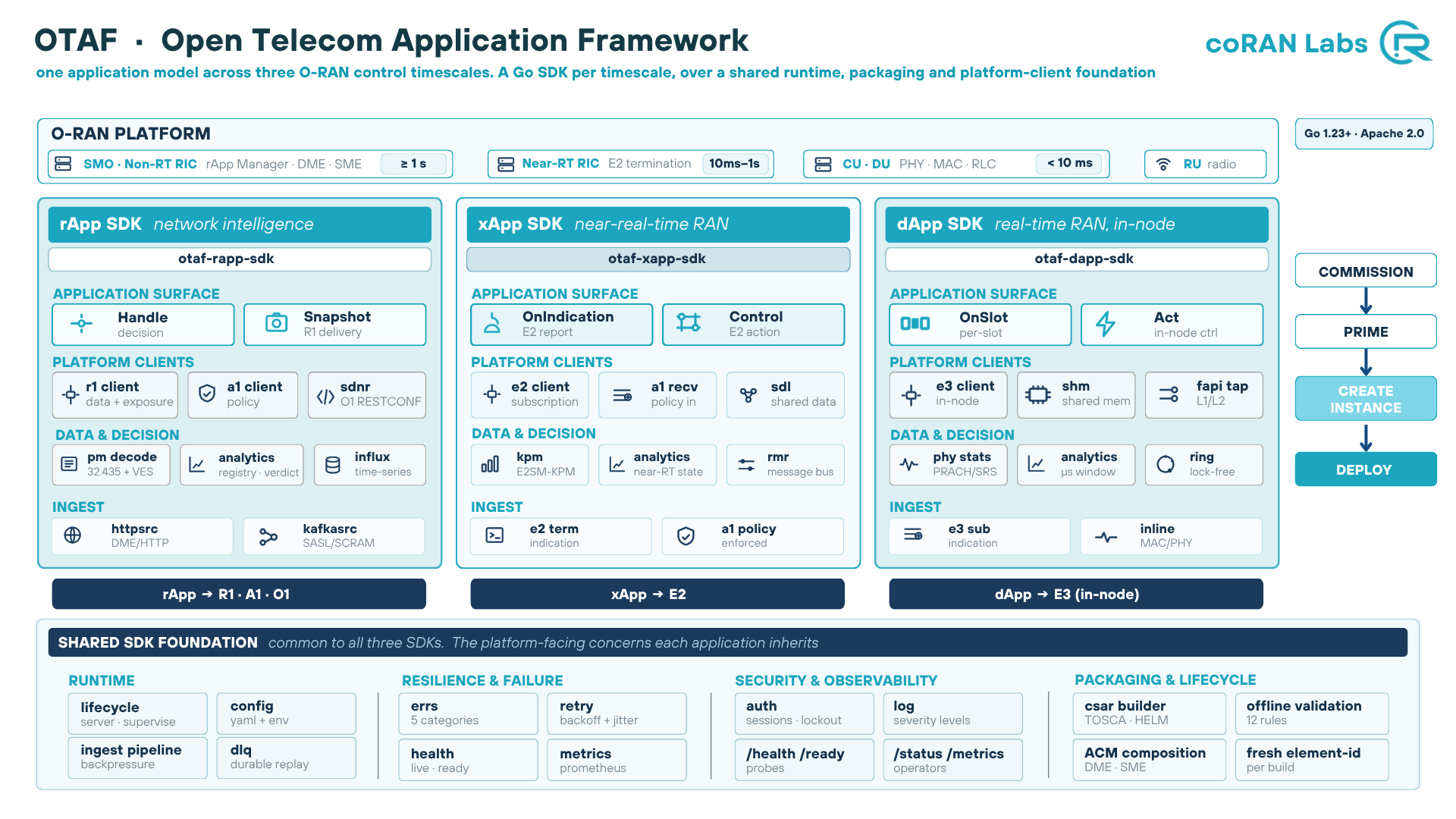
Task: Click the dlq durable replay card
Action: (286, 758)
